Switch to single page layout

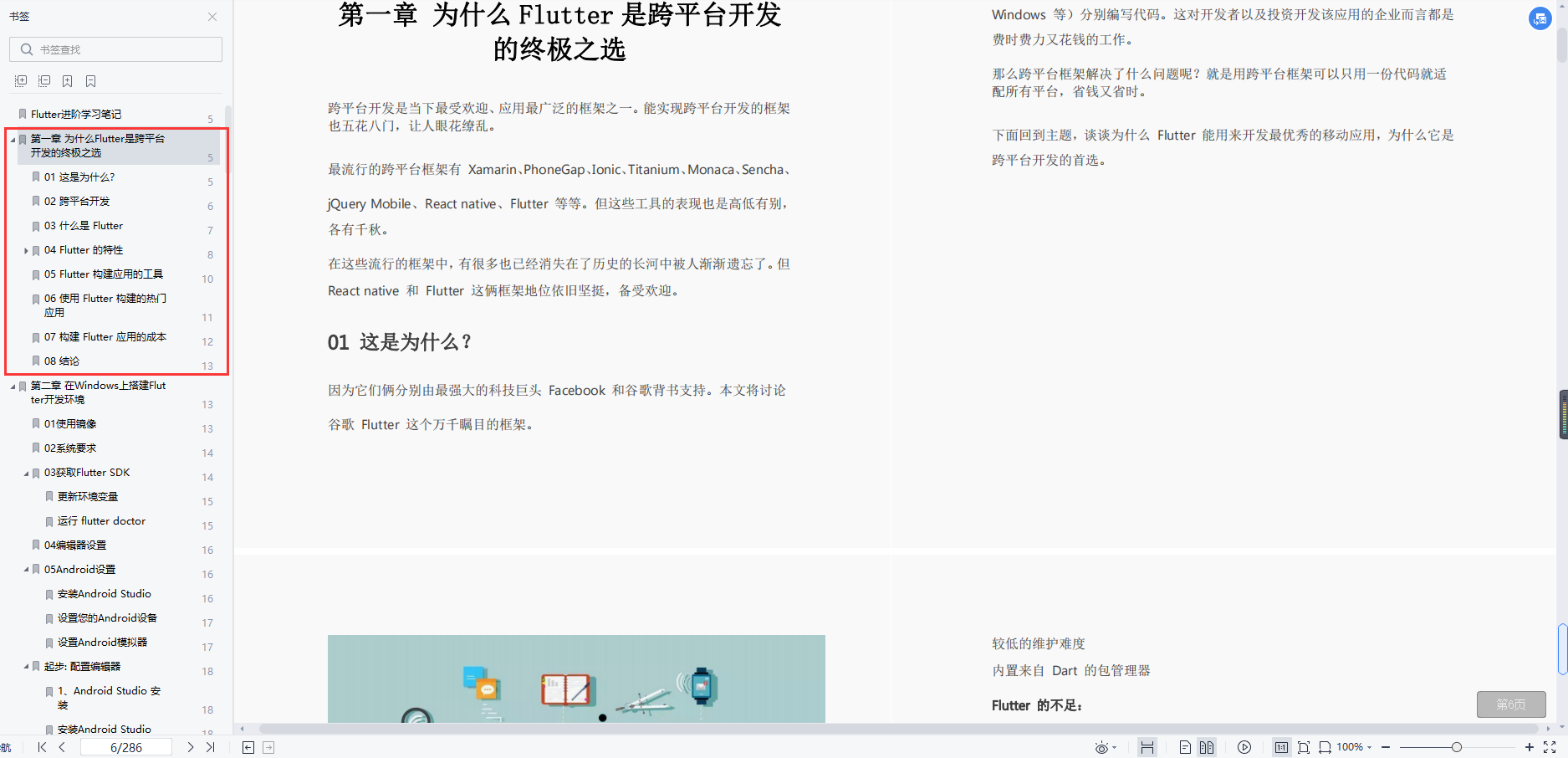tap(1185, 747)
